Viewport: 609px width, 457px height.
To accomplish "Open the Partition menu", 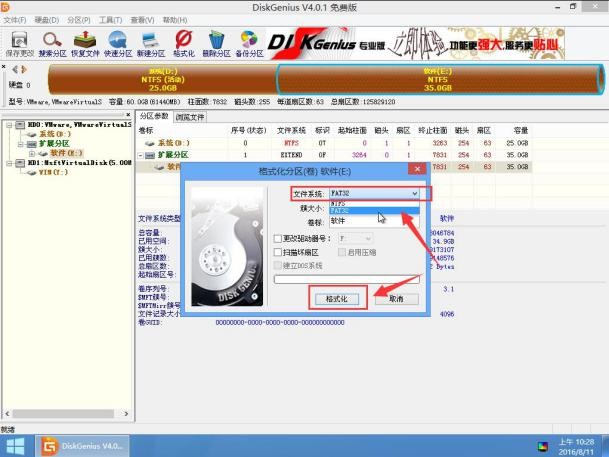I will [79, 20].
